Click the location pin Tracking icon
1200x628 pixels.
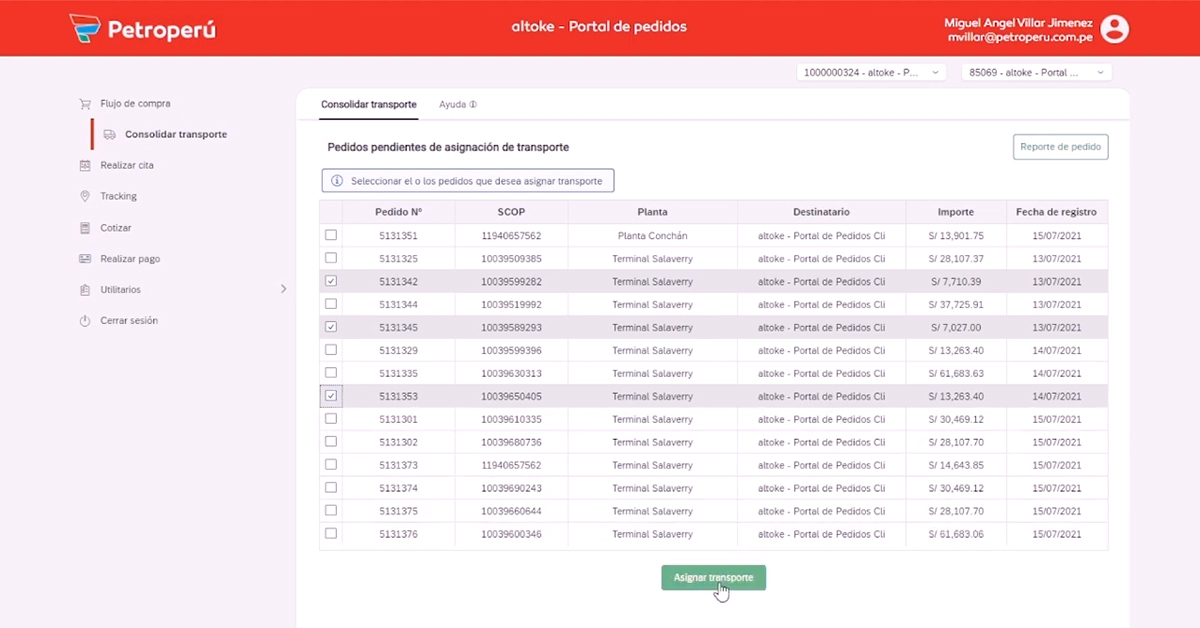click(x=85, y=197)
